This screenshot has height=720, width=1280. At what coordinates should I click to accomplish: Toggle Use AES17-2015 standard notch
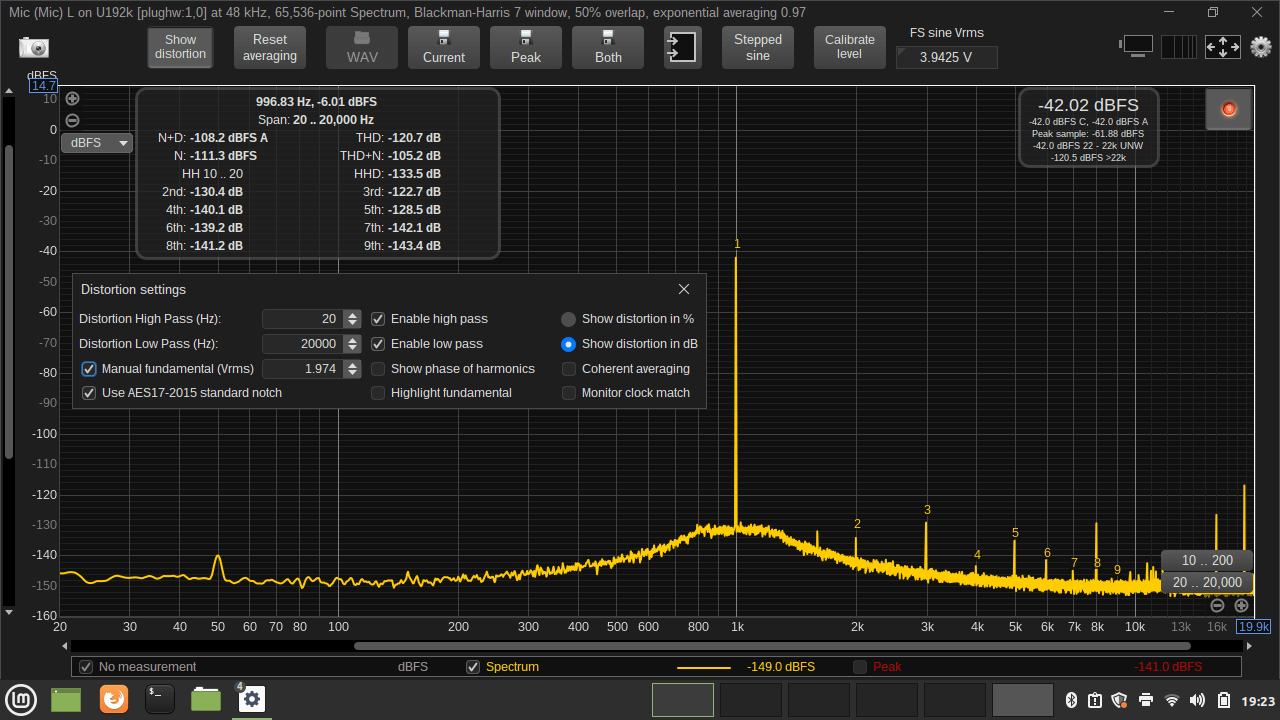coord(89,393)
